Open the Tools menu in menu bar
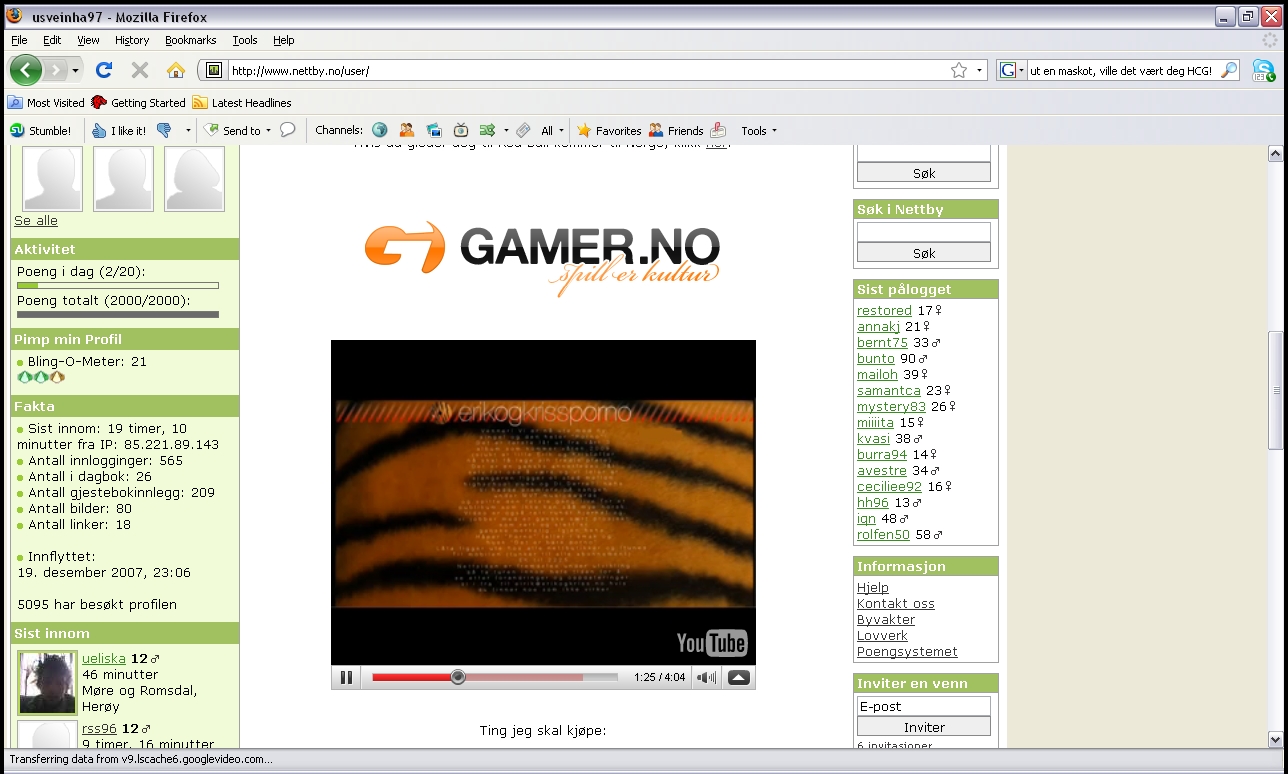 pyautogui.click(x=245, y=40)
